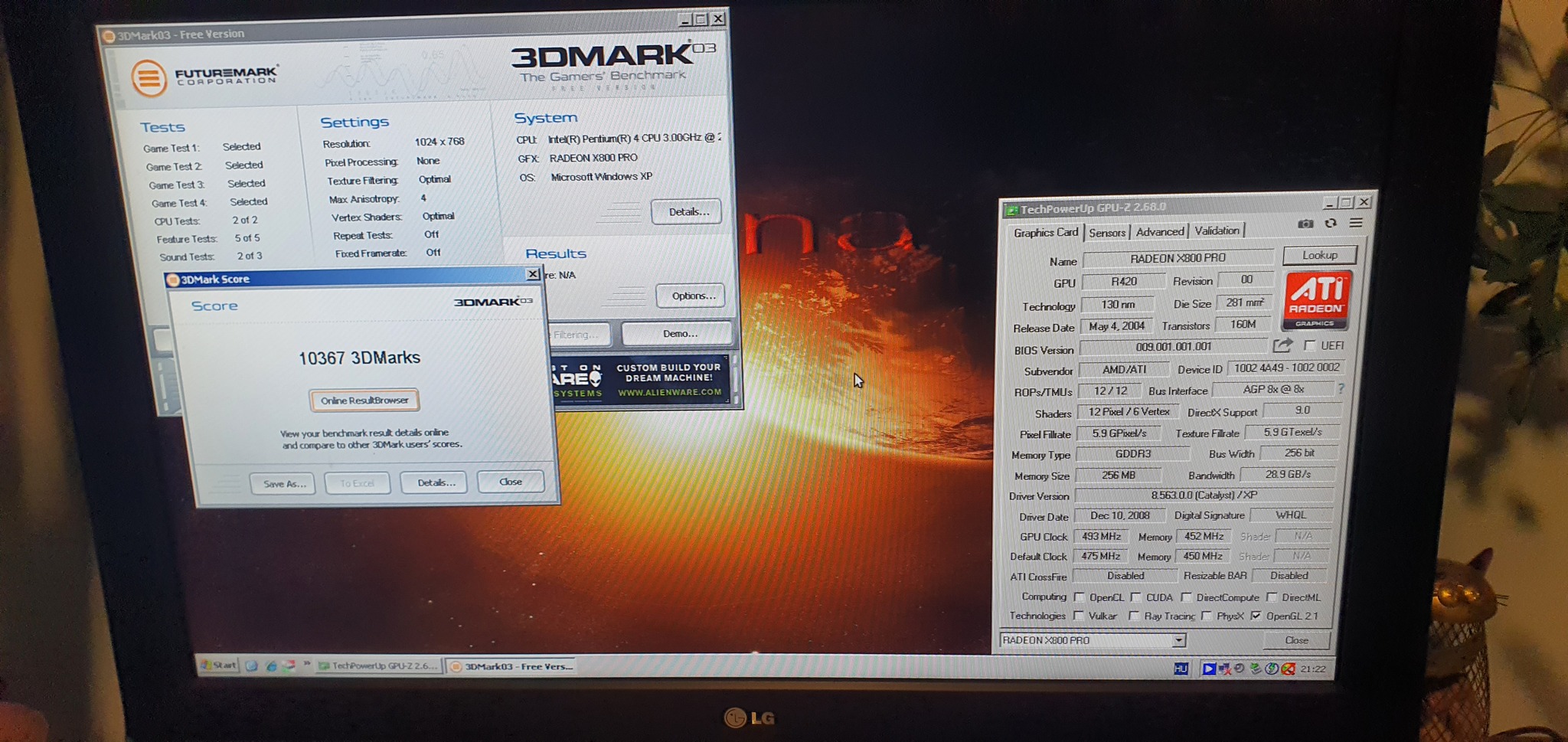The height and width of the screenshot is (742, 1568).
Task: Click the taskbar clock showing 21:22
Action: 1312,668
